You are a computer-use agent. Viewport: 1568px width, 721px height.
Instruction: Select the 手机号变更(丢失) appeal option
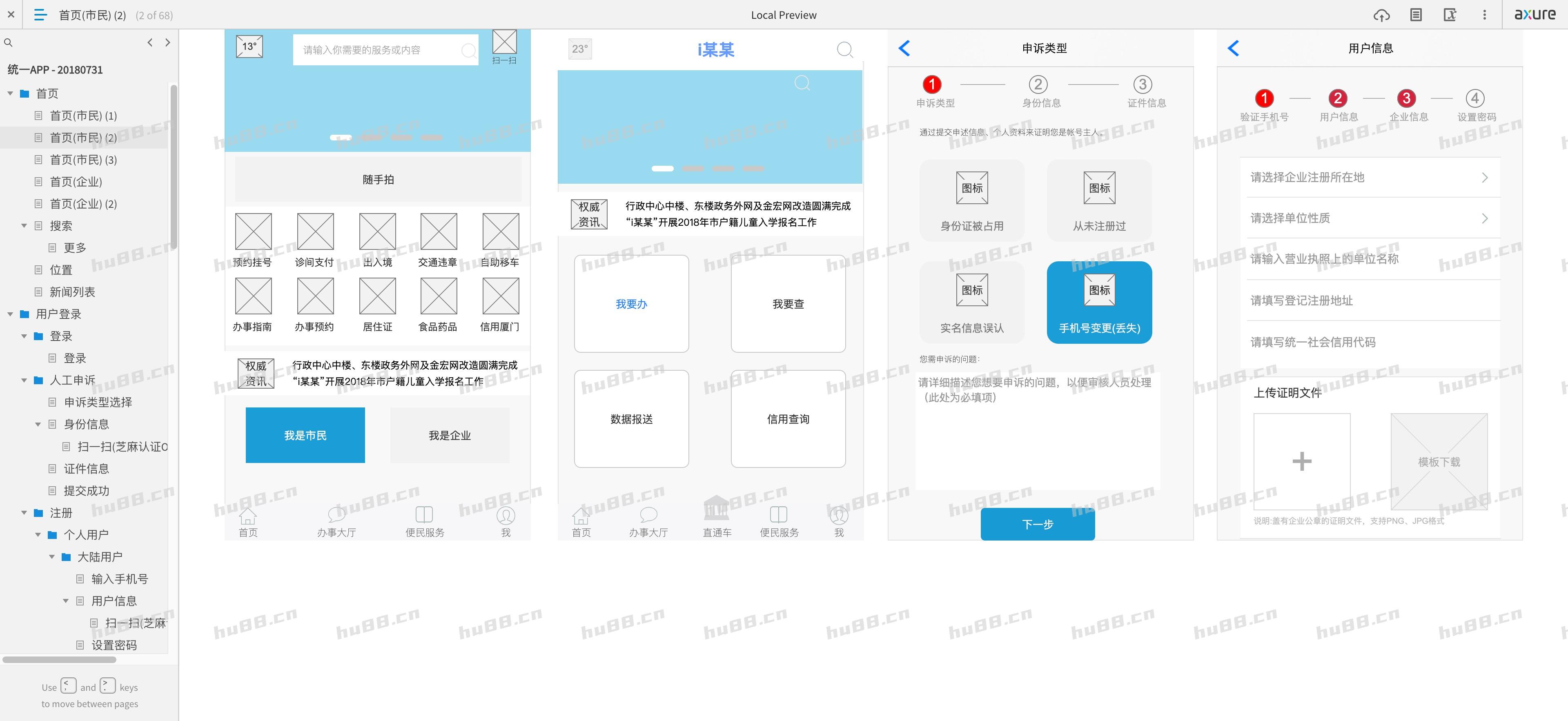click(x=1099, y=303)
